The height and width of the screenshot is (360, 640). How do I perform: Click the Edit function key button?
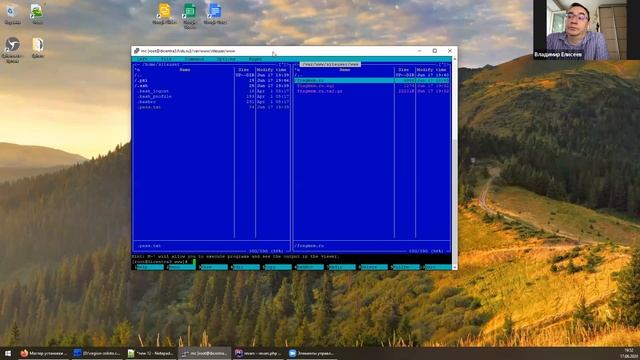[246, 267]
